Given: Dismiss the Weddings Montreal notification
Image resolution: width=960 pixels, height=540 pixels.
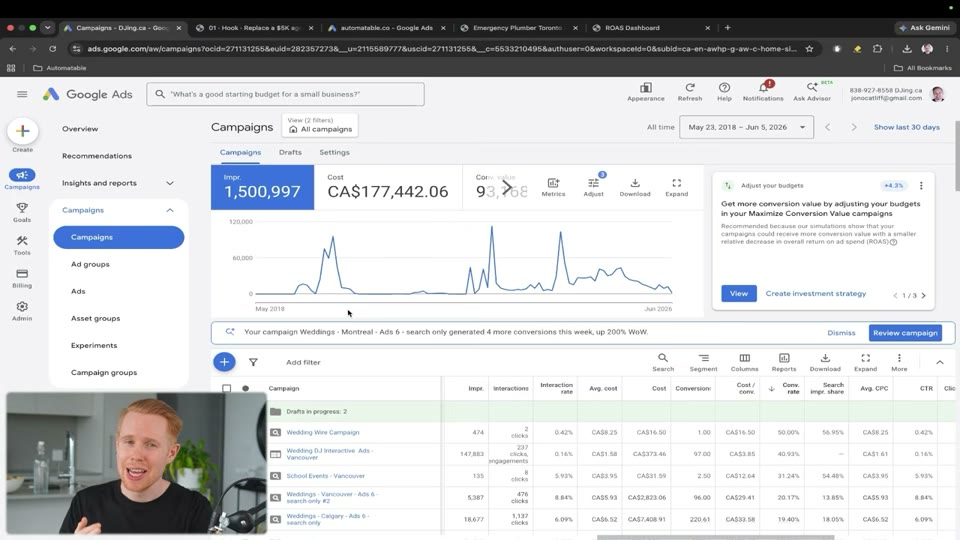Looking at the screenshot, I should click(x=841, y=332).
